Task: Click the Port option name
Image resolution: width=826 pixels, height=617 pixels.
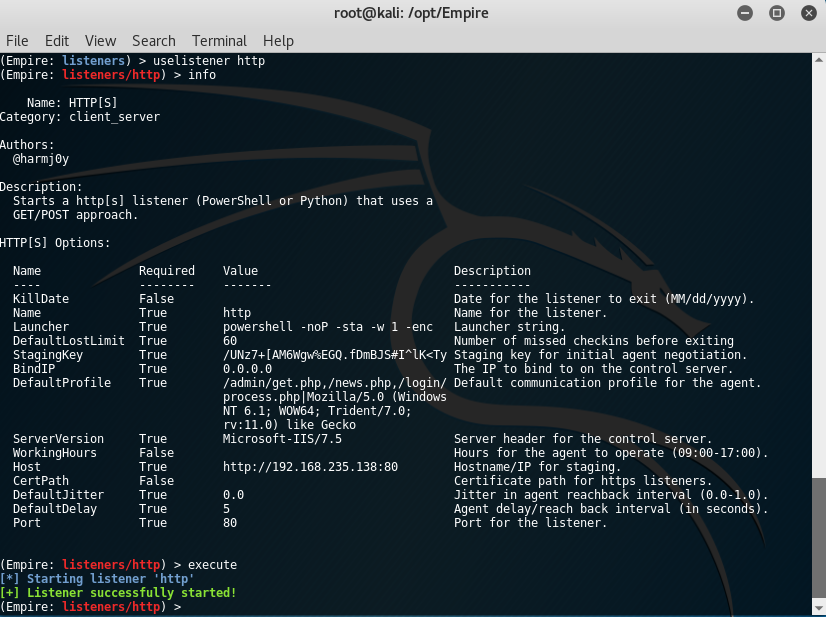Action: 26,523
